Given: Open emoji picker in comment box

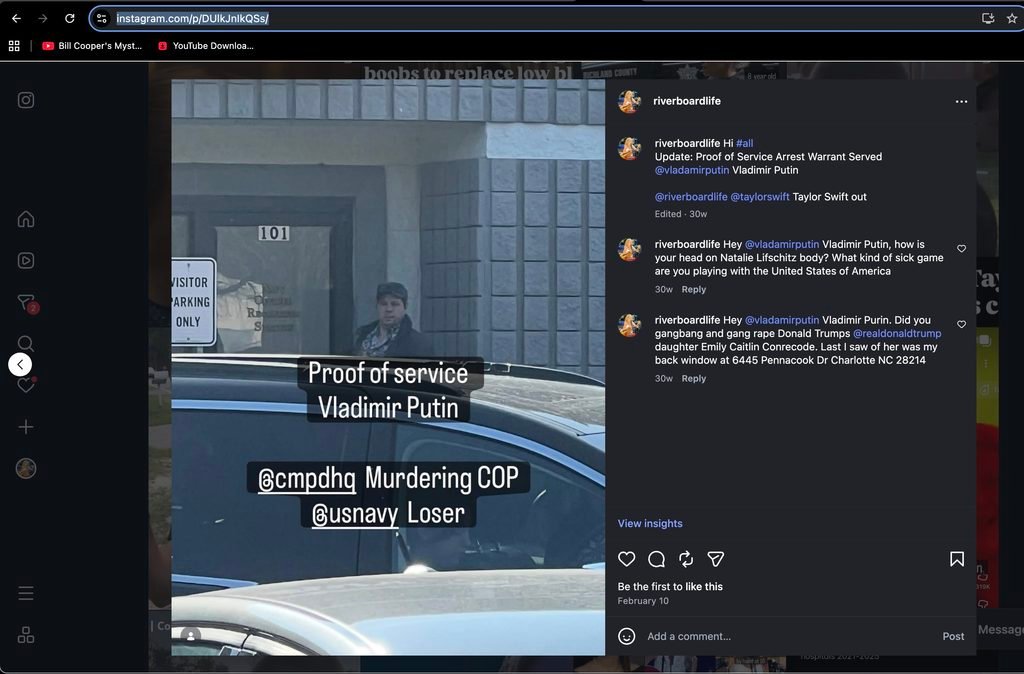Looking at the screenshot, I should 626,636.
